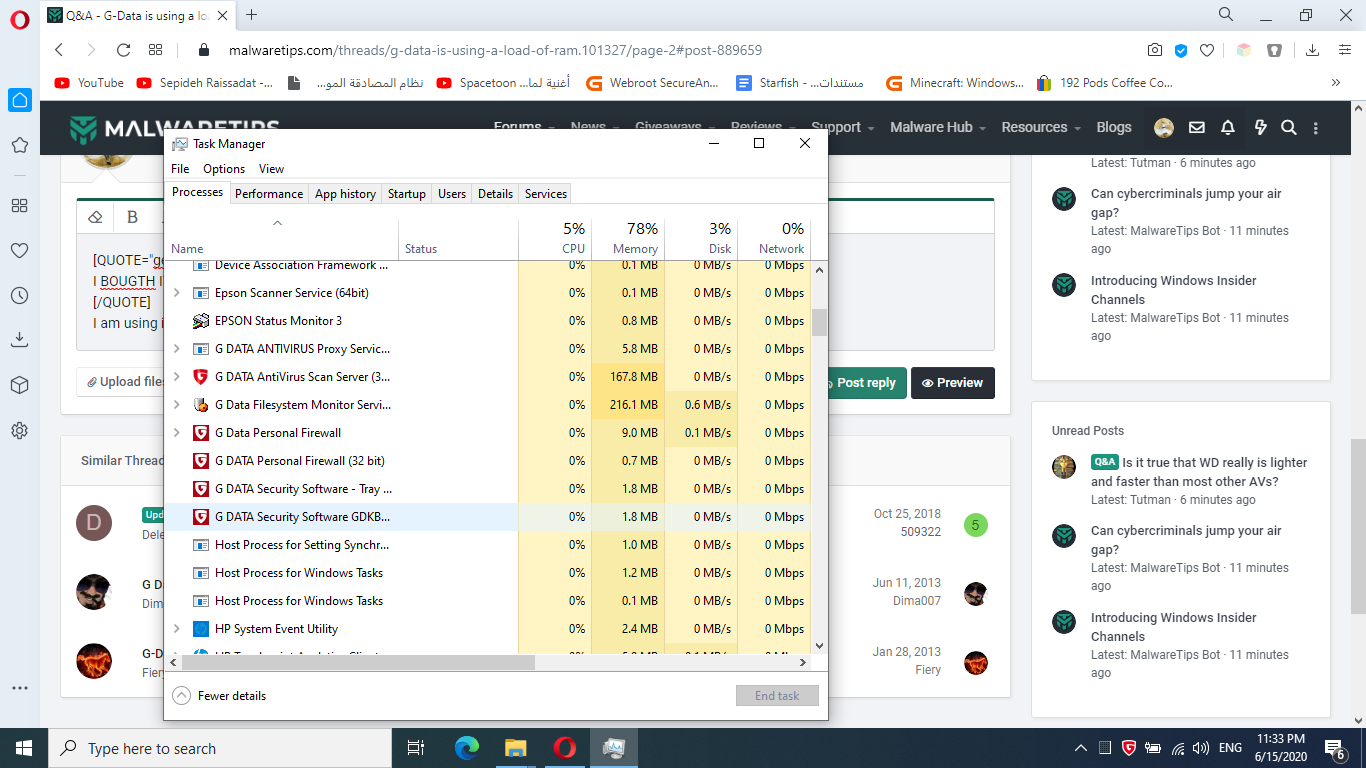Click the Windows taskbar search box
Viewport: 1366px width, 768px height.
coord(220,748)
